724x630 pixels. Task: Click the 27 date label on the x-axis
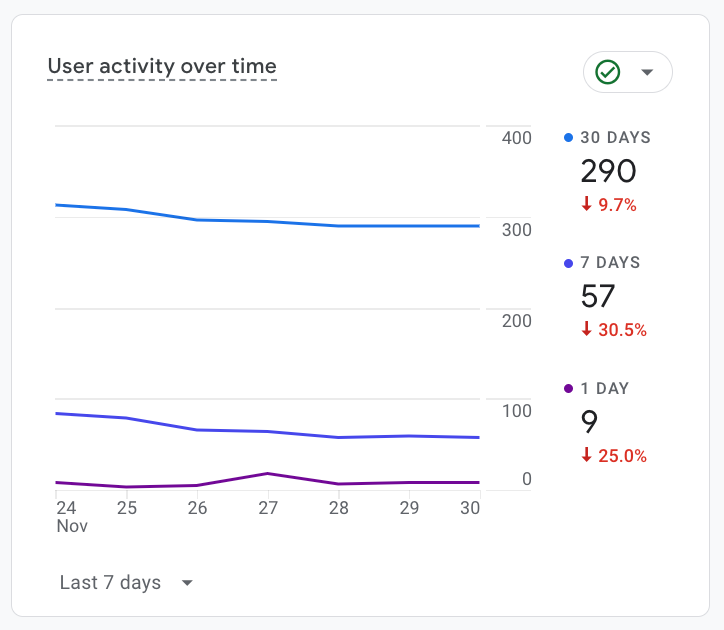click(267, 508)
